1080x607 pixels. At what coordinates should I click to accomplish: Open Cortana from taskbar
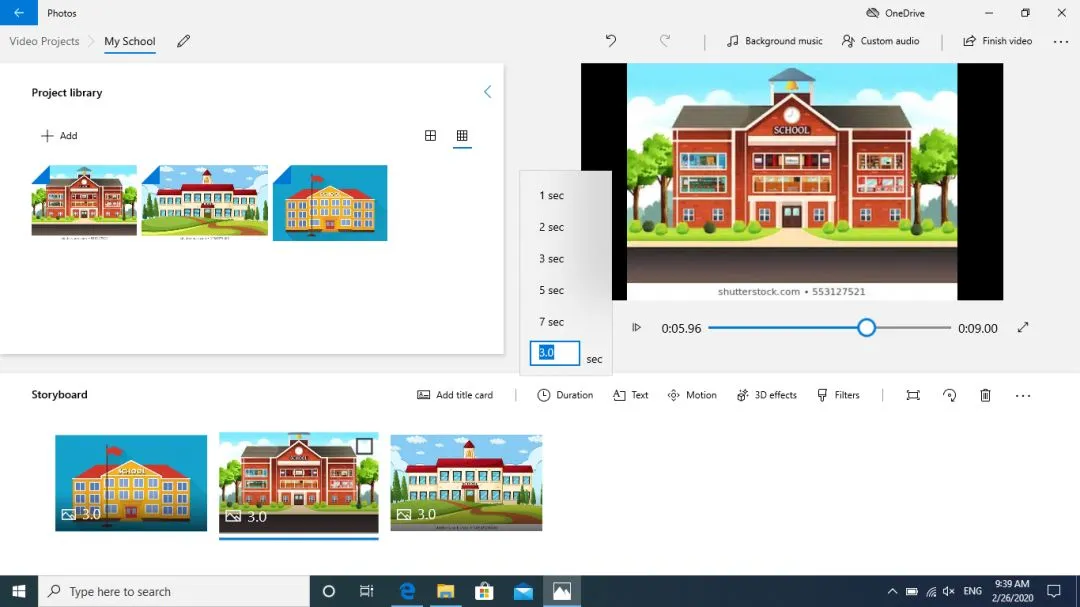[329, 591]
